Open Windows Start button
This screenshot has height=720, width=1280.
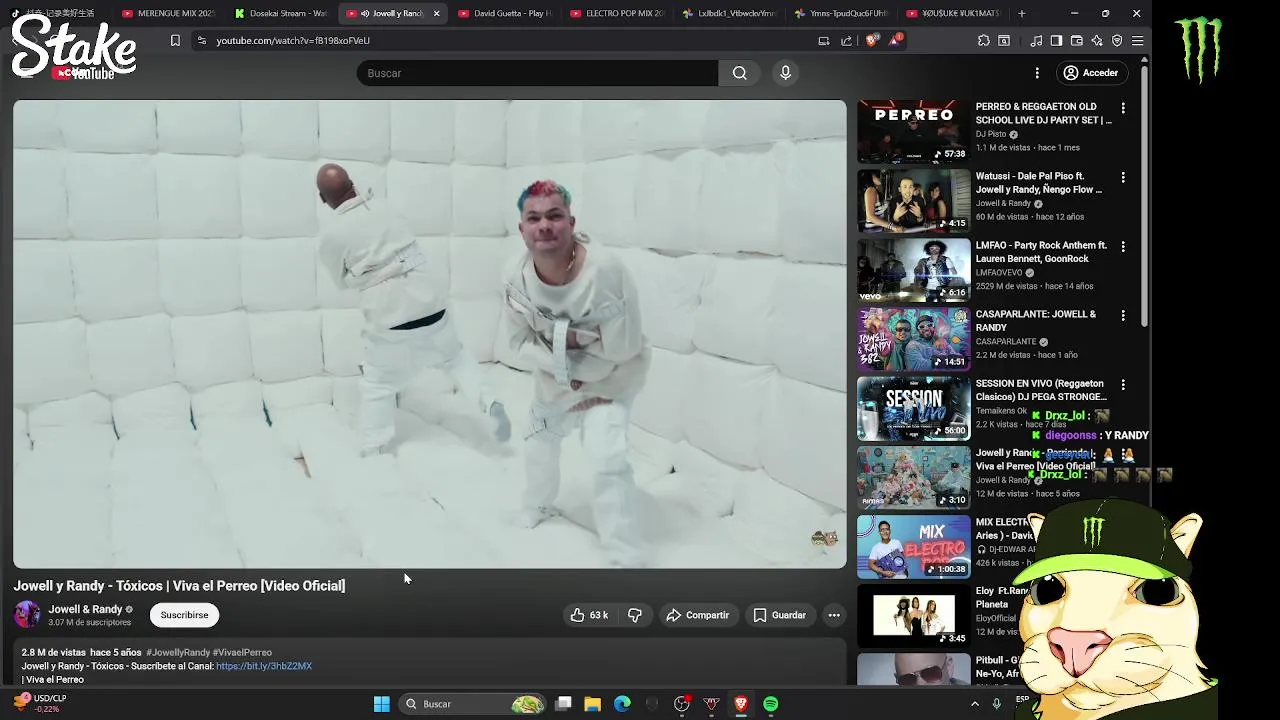click(x=381, y=704)
